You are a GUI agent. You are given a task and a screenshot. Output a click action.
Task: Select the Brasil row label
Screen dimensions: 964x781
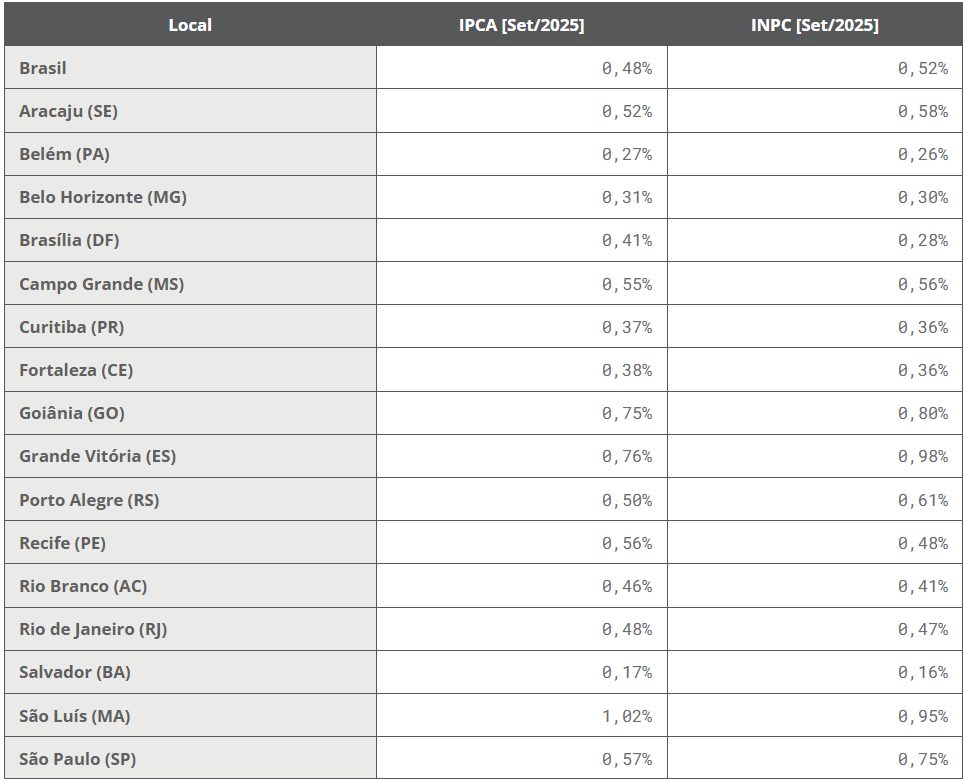click(43, 68)
